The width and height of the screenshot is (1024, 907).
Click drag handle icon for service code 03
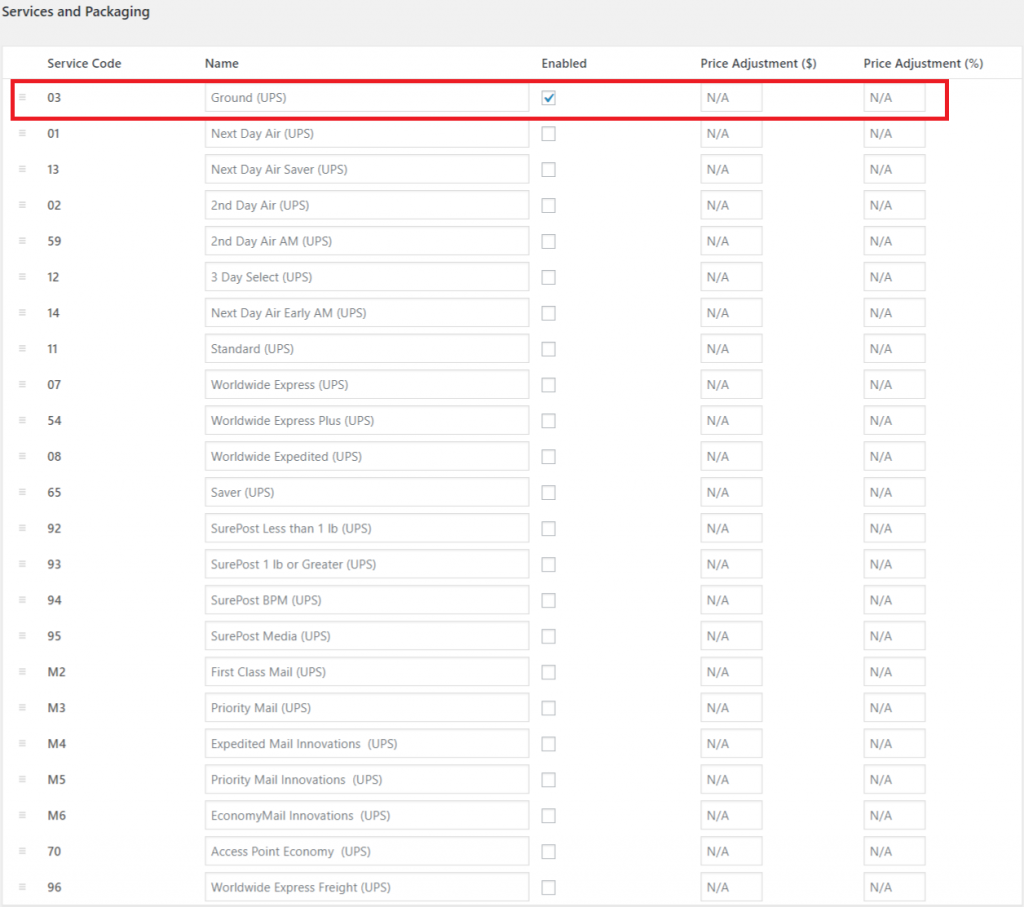pyautogui.click(x=22, y=97)
